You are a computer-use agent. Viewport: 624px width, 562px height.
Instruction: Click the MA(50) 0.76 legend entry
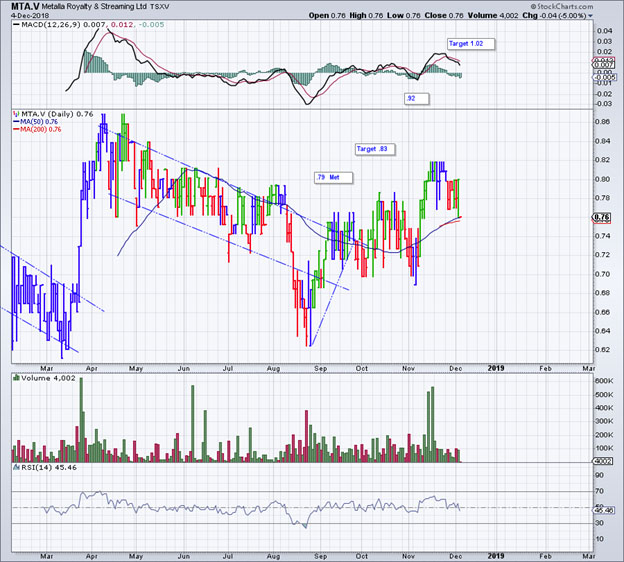pos(35,122)
